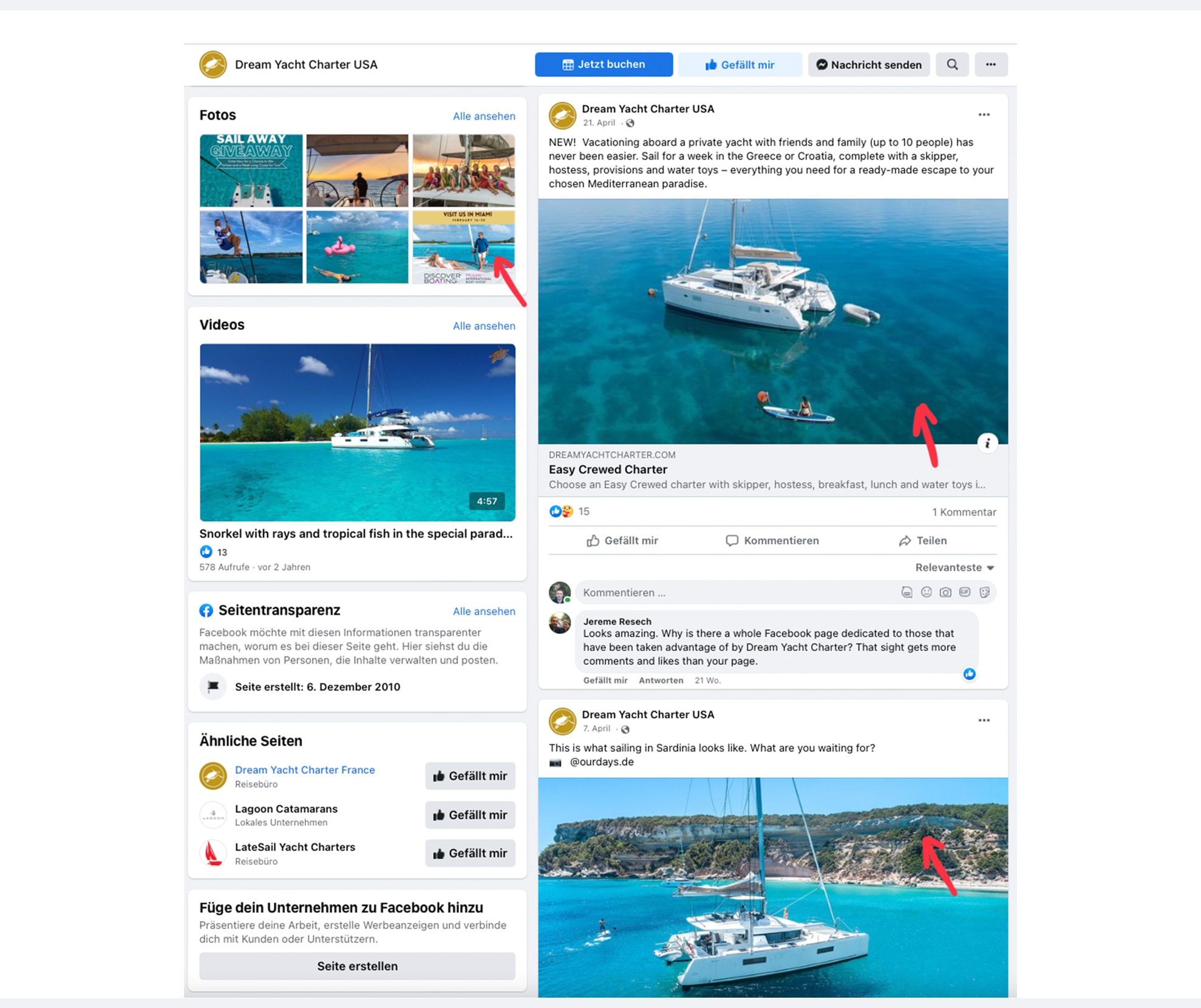Open the pink flamingo float photo

tap(357, 247)
